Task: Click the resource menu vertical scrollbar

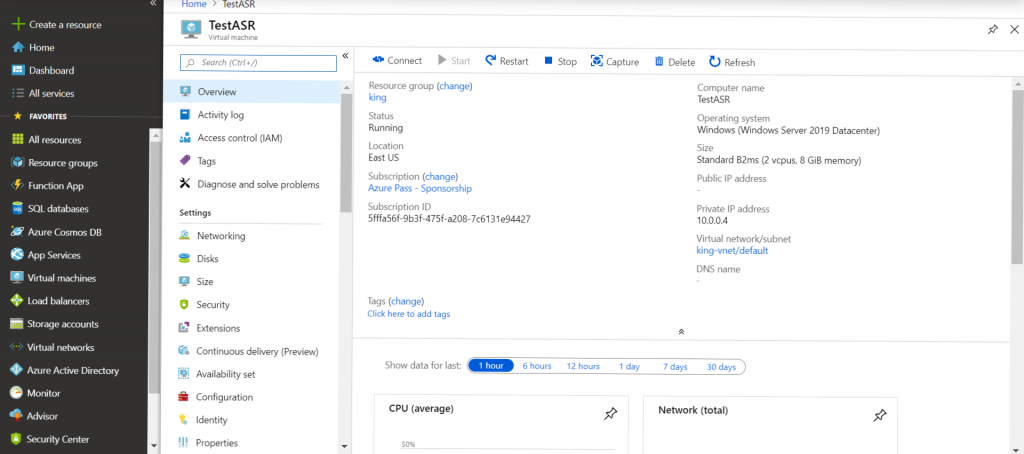Action: coord(345,154)
